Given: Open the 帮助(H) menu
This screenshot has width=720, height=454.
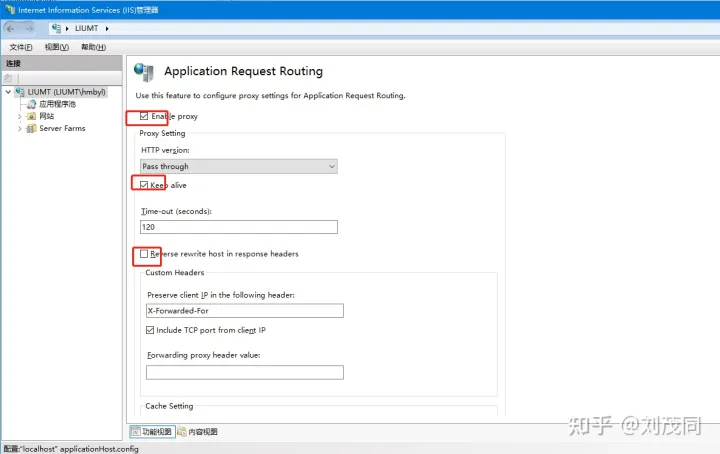Looking at the screenshot, I should tap(93, 47).
